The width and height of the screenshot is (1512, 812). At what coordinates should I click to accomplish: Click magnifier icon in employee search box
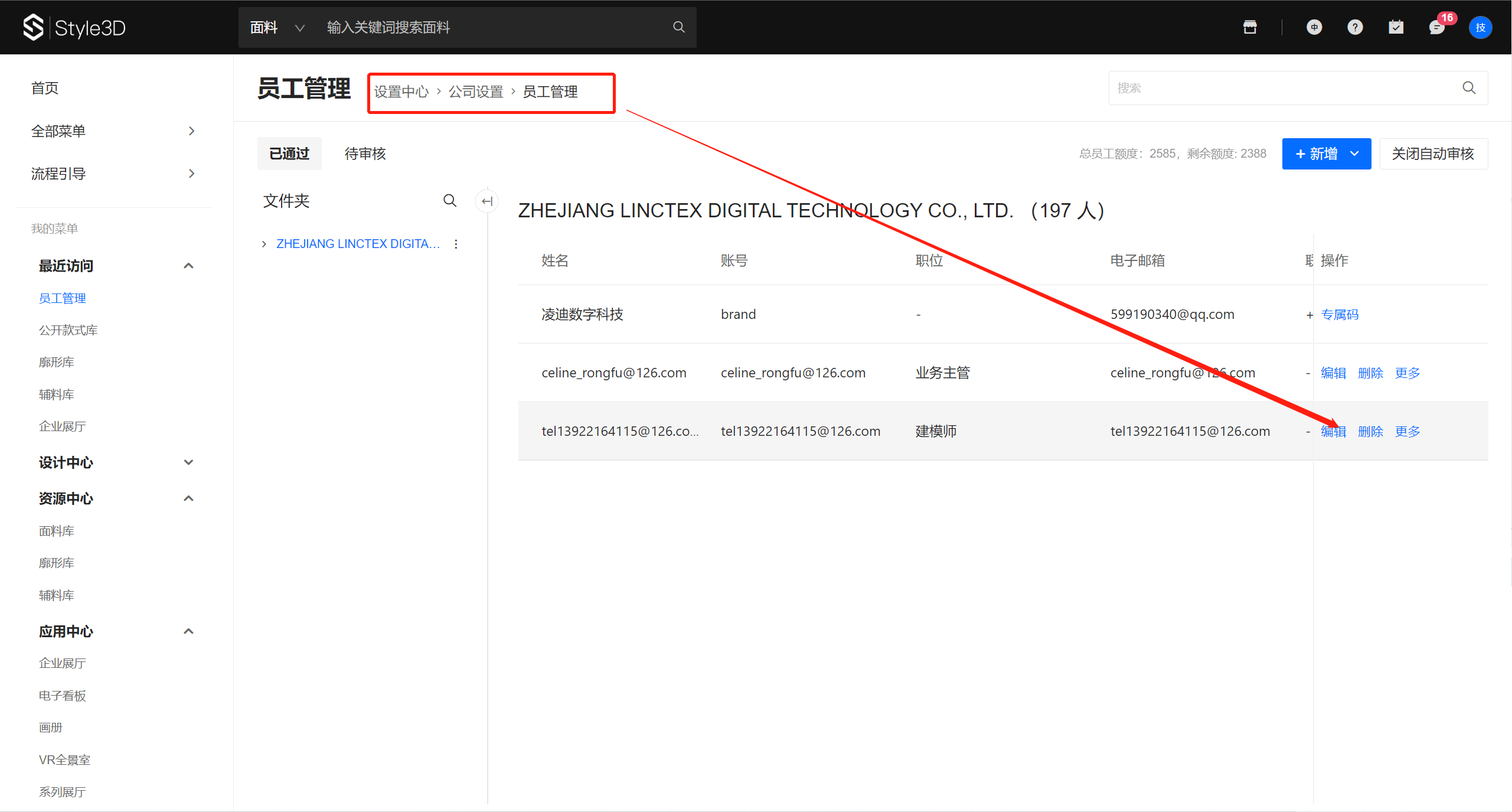pyautogui.click(x=1469, y=88)
